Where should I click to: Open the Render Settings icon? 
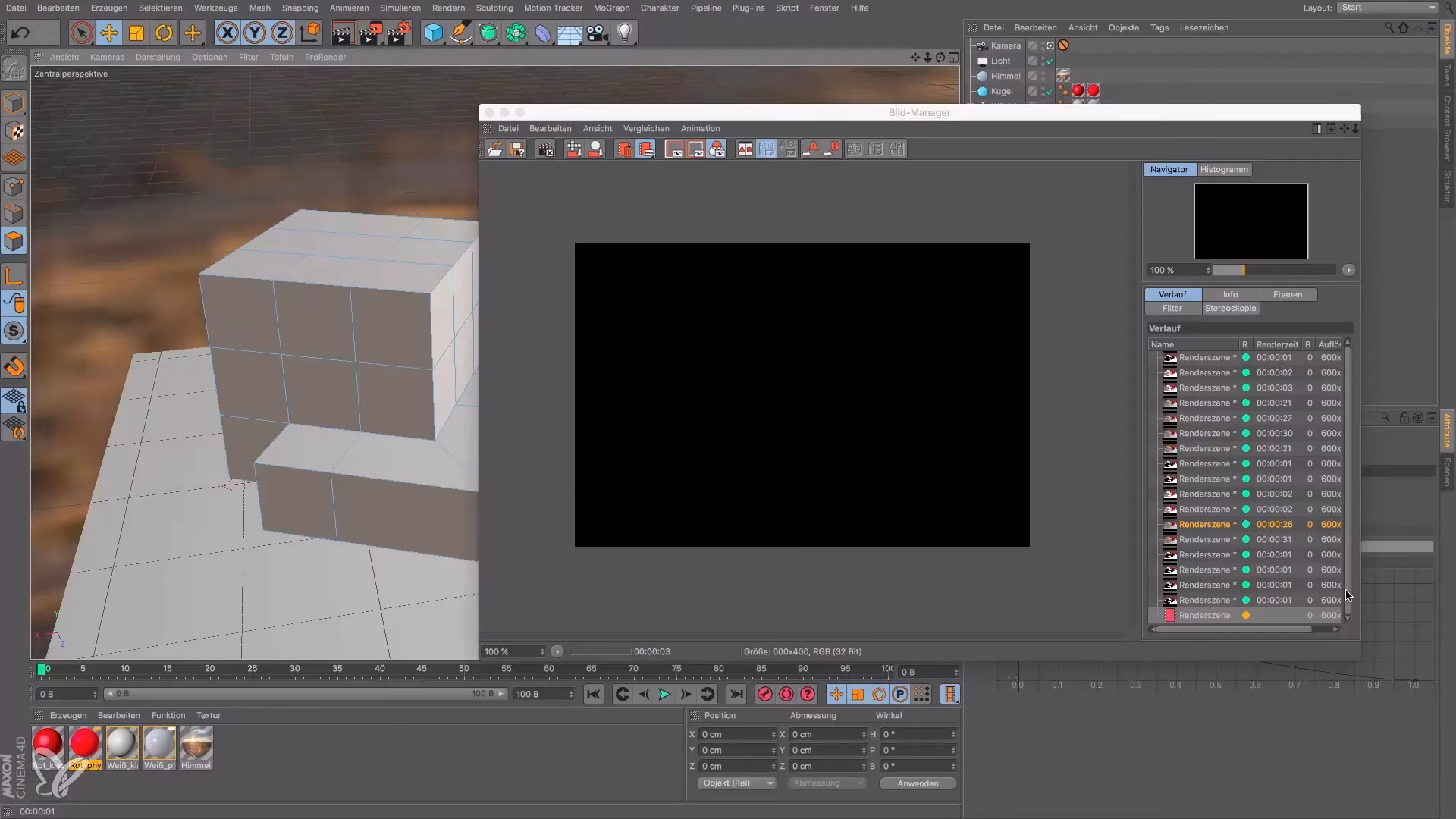pos(398,33)
